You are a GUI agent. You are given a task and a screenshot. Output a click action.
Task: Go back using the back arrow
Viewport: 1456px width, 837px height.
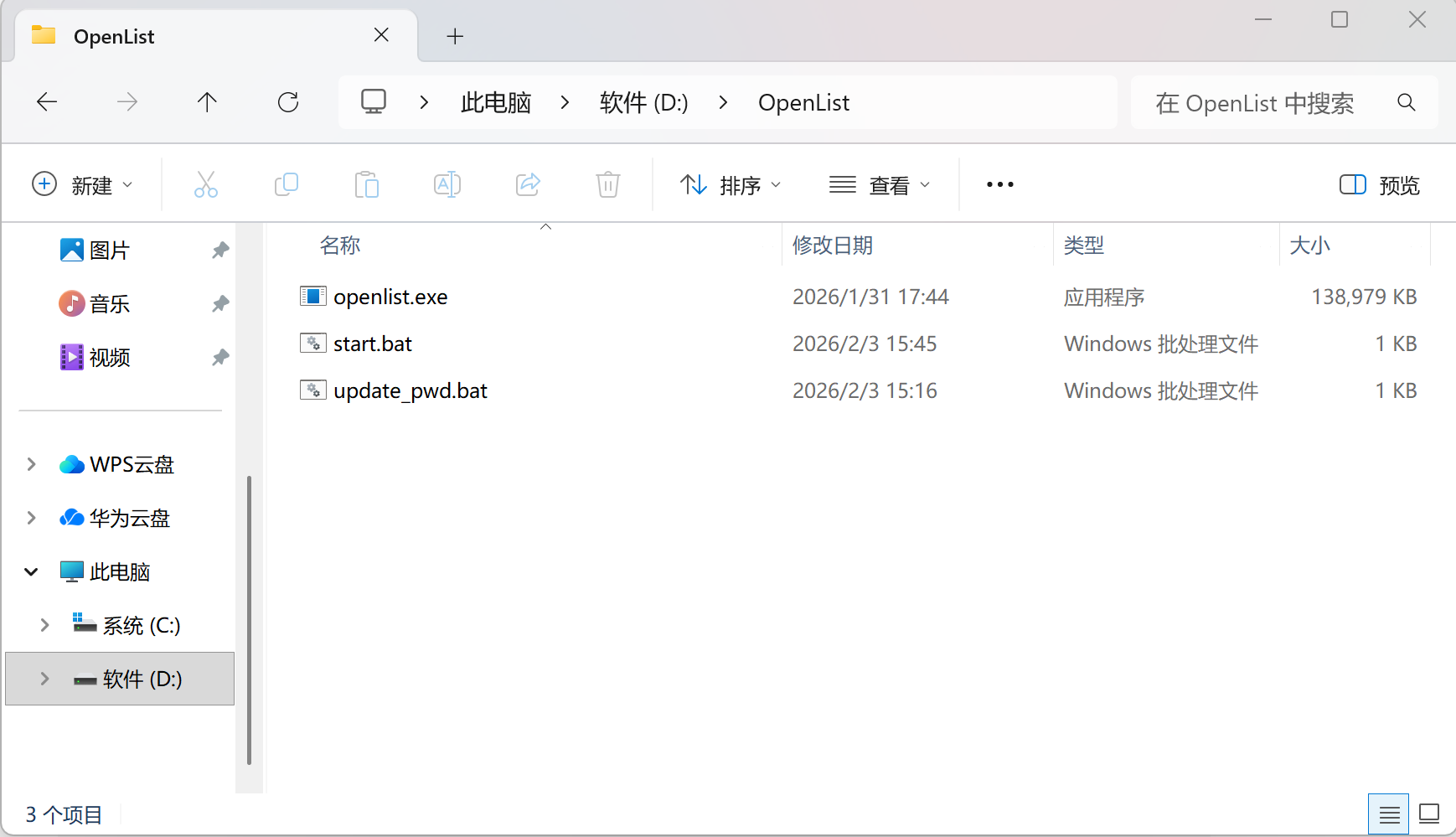click(47, 101)
